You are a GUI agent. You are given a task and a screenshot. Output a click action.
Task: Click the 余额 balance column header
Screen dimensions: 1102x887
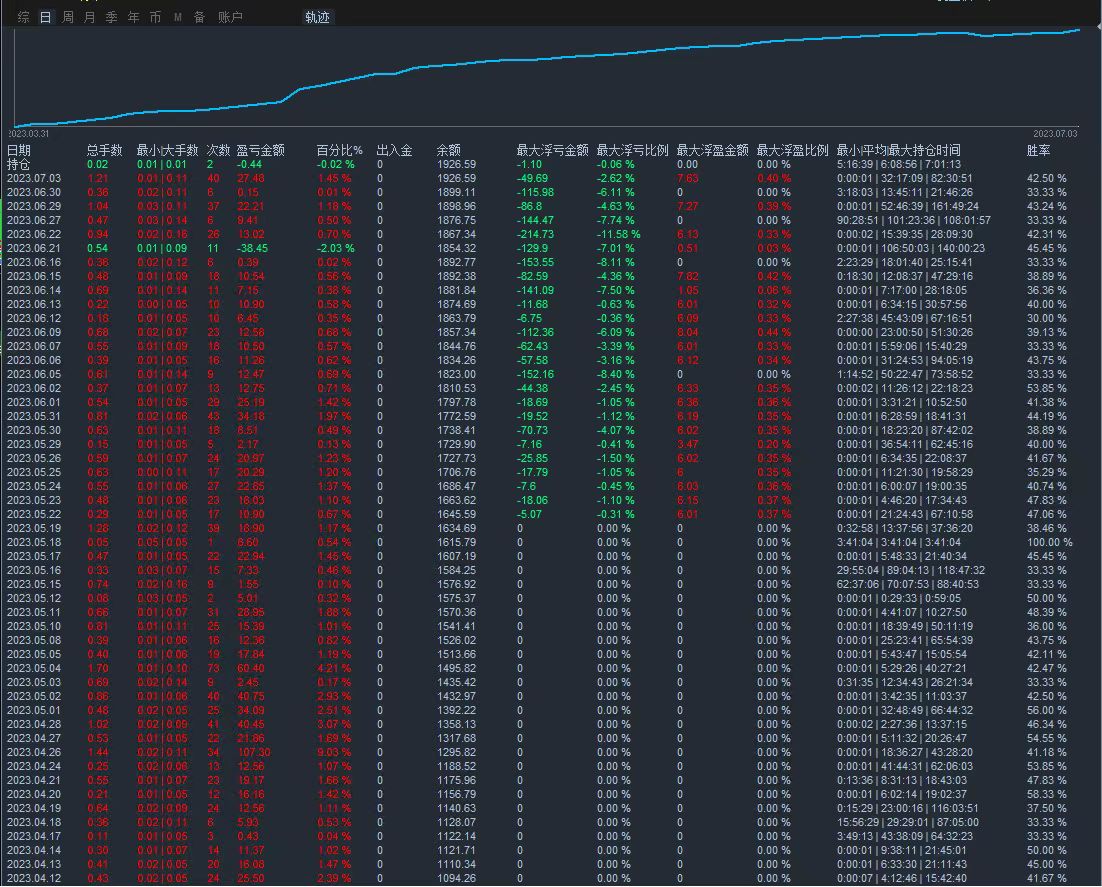(449, 150)
